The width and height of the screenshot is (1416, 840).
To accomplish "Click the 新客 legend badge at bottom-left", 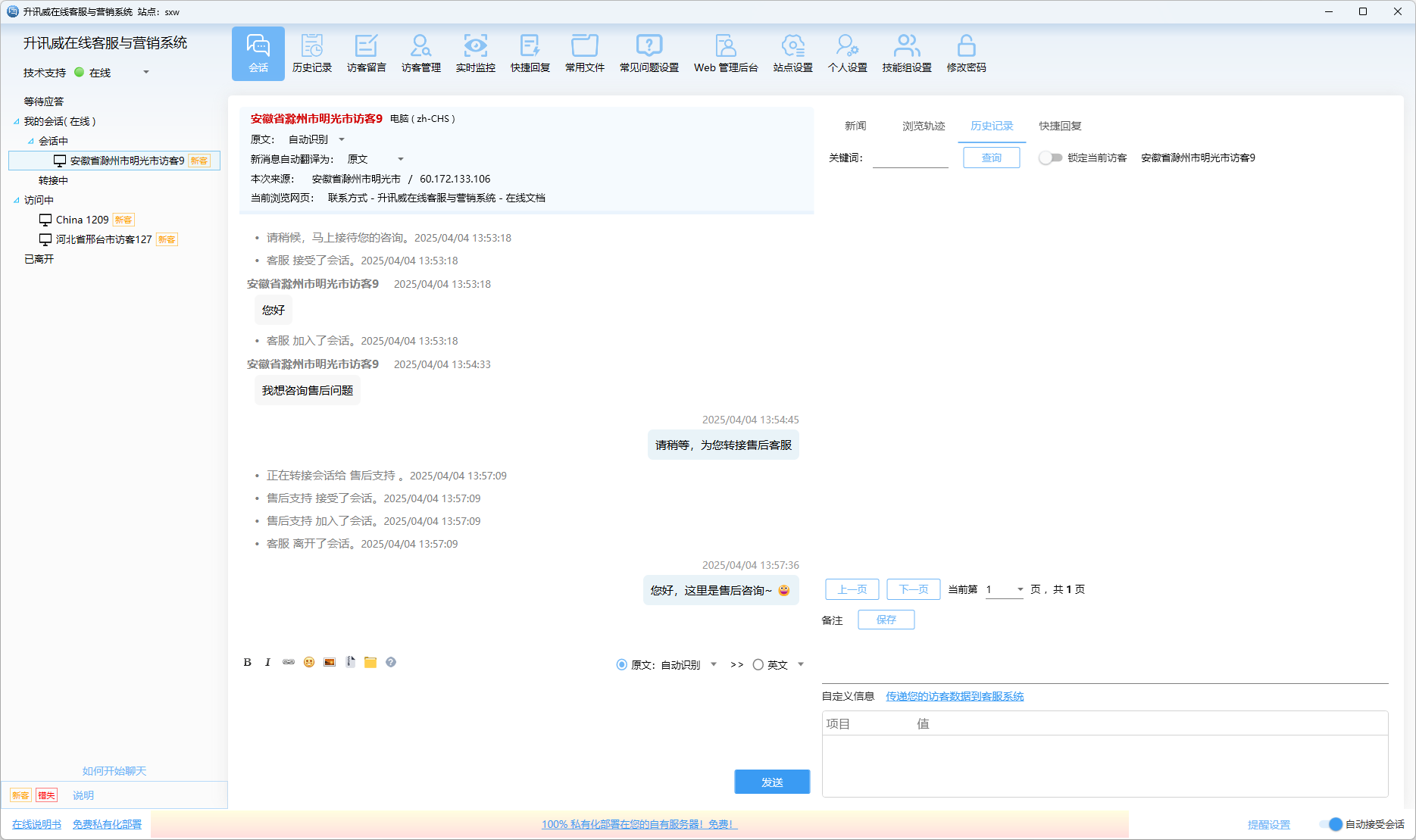I will tap(20, 795).
